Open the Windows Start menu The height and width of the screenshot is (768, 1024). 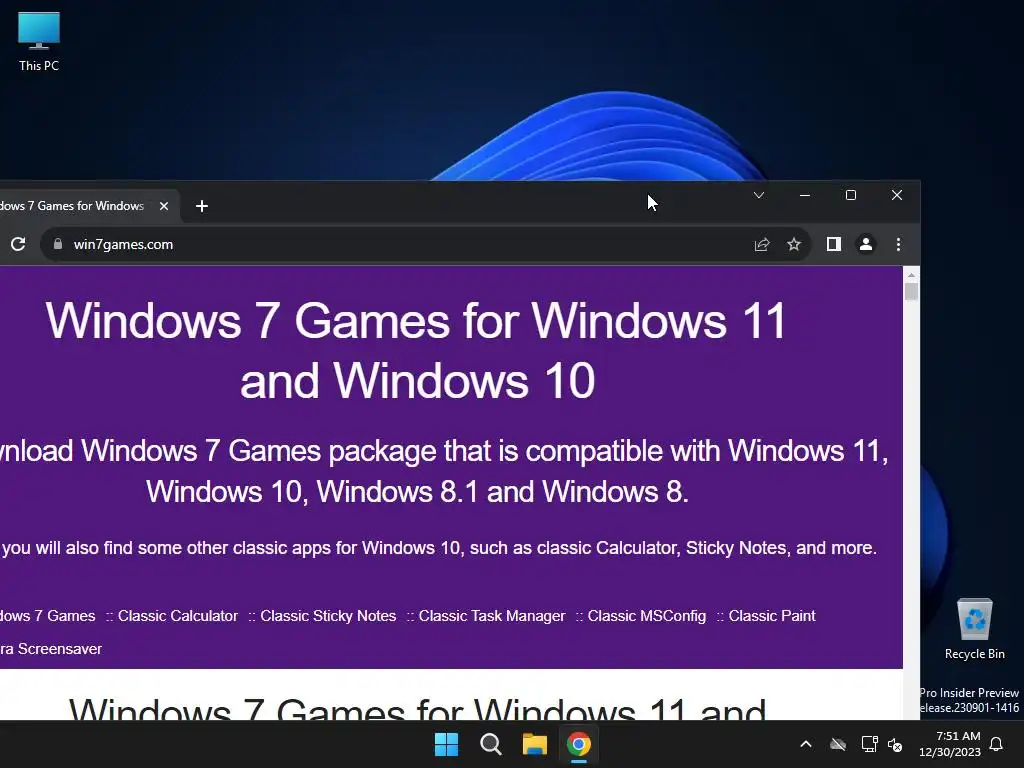point(447,744)
